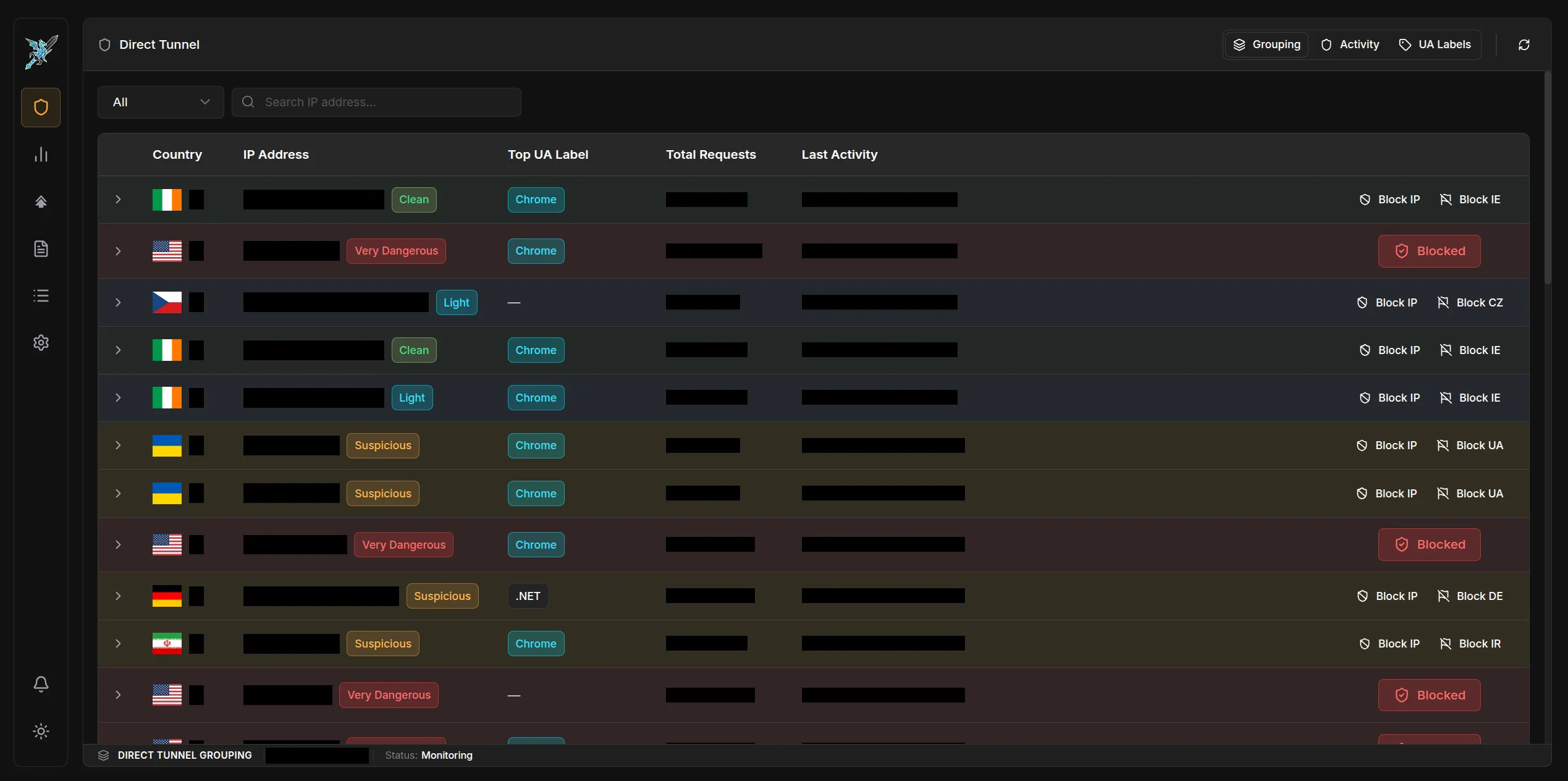This screenshot has height=781, width=1568.
Task: Click the Germany flag icon
Action: pos(167,596)
